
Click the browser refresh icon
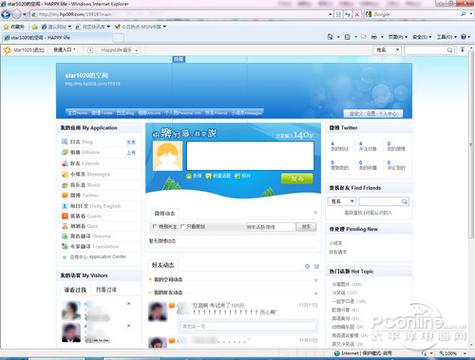(348, 14)
